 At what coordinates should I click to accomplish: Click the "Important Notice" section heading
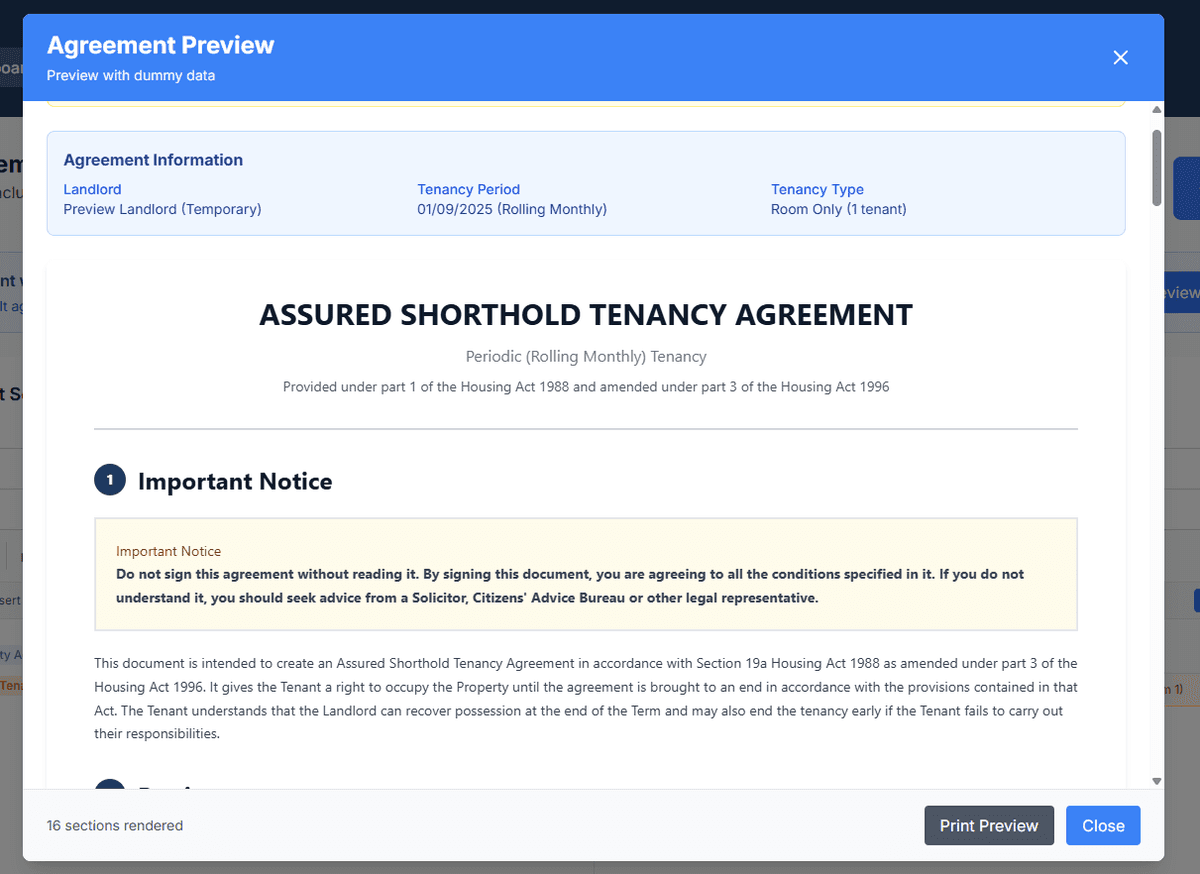click(x=235, y=481)
